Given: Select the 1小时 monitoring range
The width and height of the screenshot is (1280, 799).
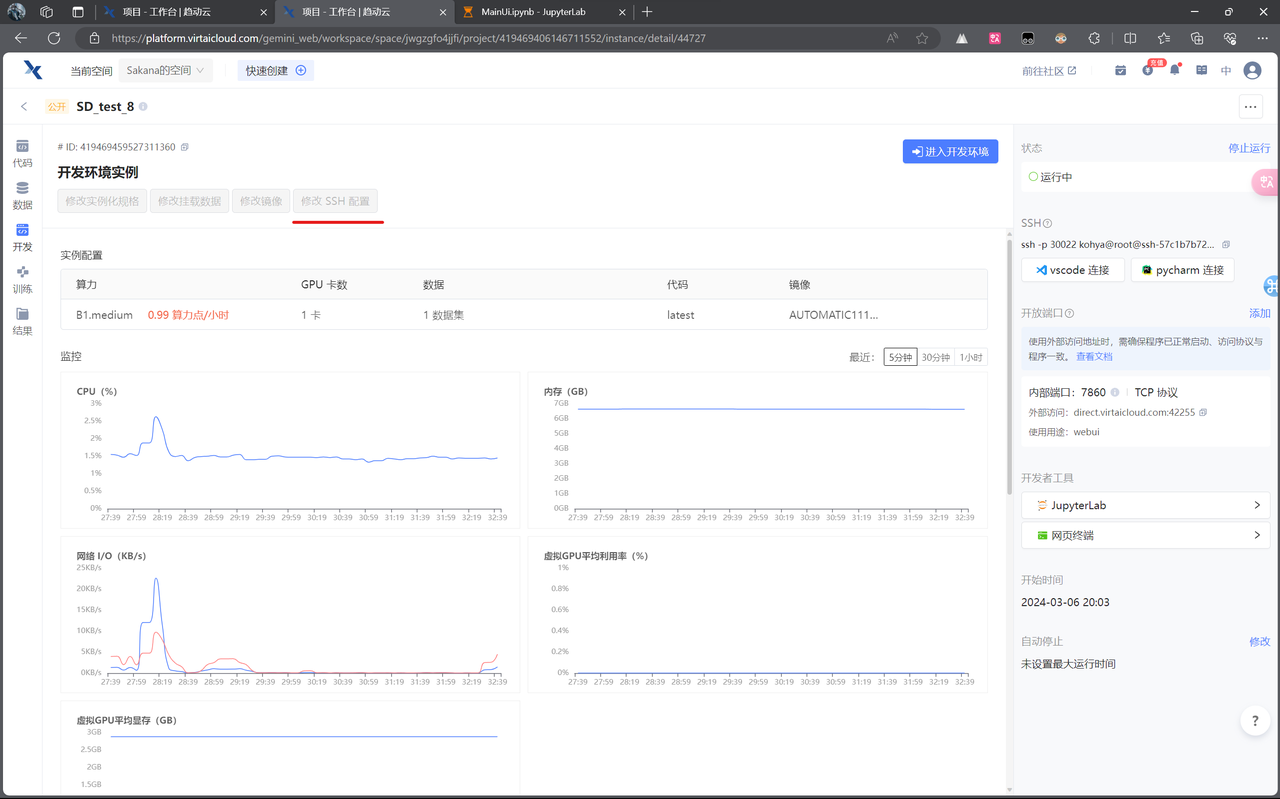Looking at the screenshot, I should tap(970, 357).
